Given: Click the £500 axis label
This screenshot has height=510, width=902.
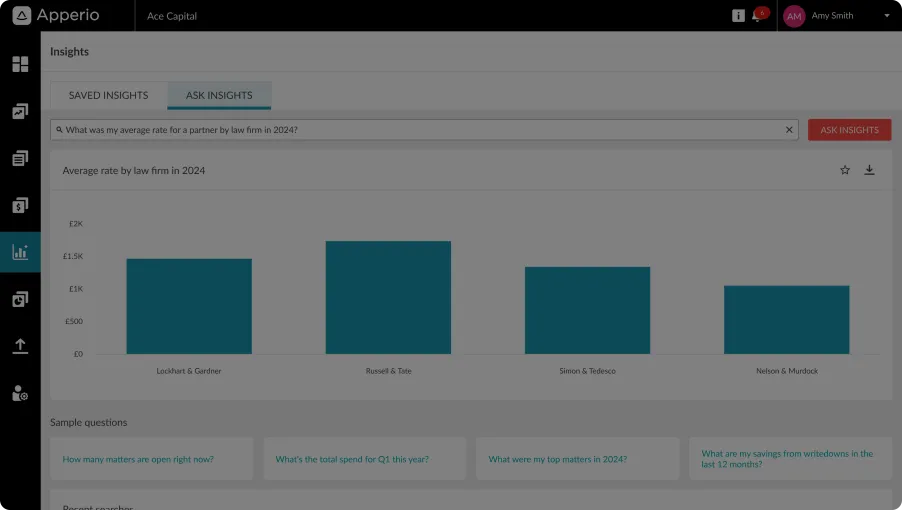Looking at the screenshot, I should (x=74, y=321).
